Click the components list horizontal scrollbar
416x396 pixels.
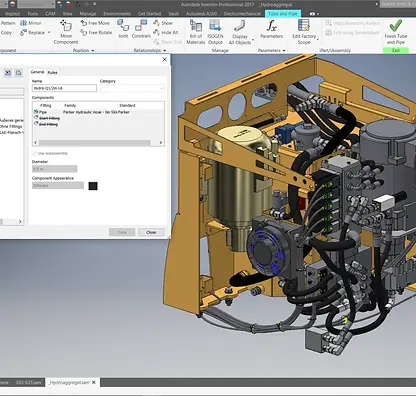(95, 143)
